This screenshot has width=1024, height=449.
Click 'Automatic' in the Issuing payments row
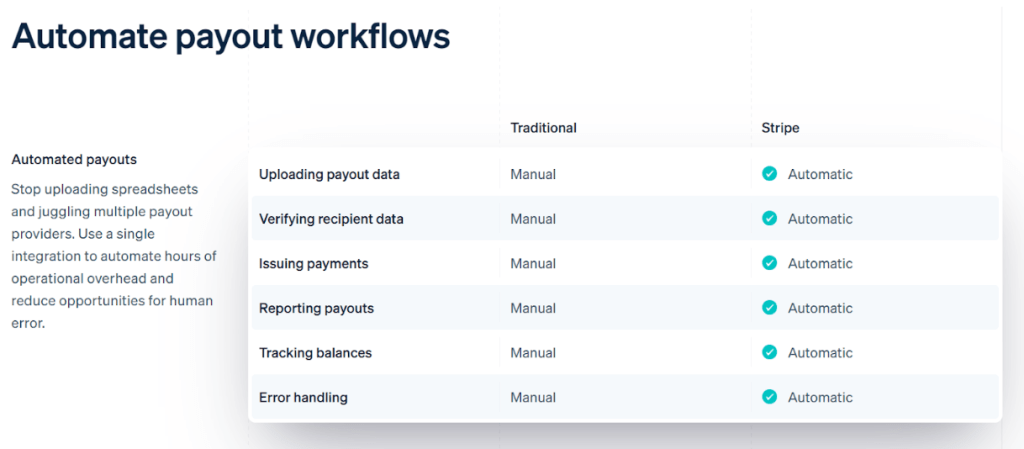click(x=820, y=264)
